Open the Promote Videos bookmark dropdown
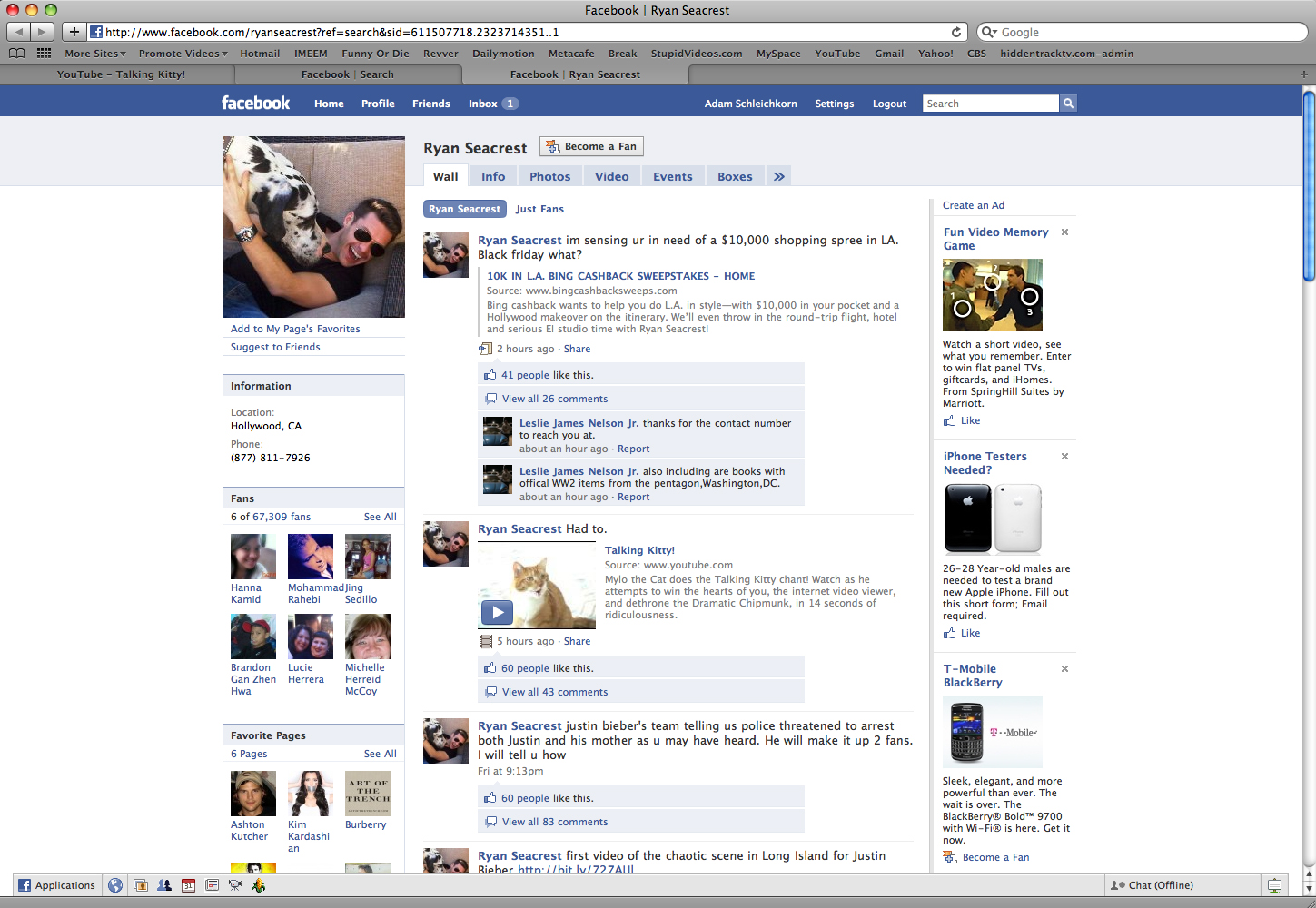This screenshot has width=1316, height=908. 183,54
